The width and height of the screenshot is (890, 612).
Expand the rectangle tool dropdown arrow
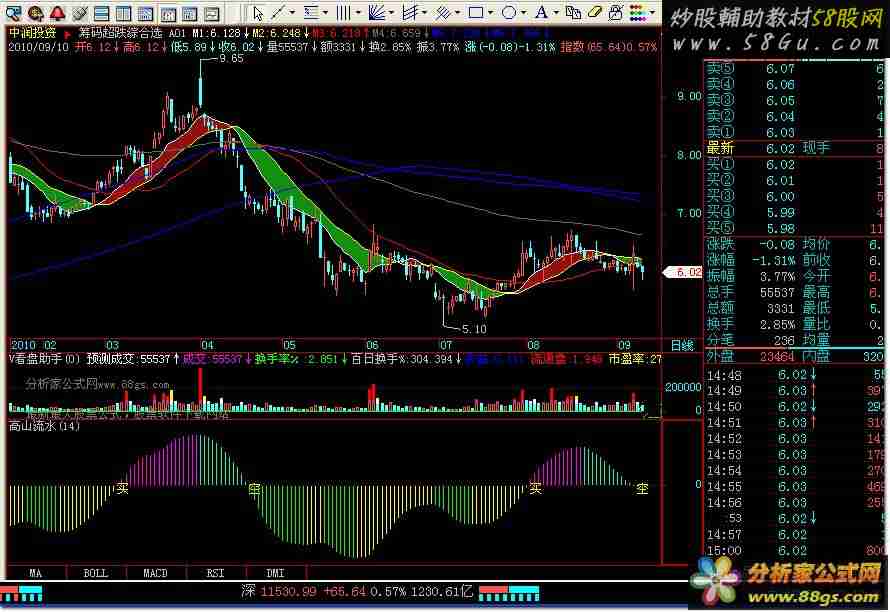(x=491, y=13)
